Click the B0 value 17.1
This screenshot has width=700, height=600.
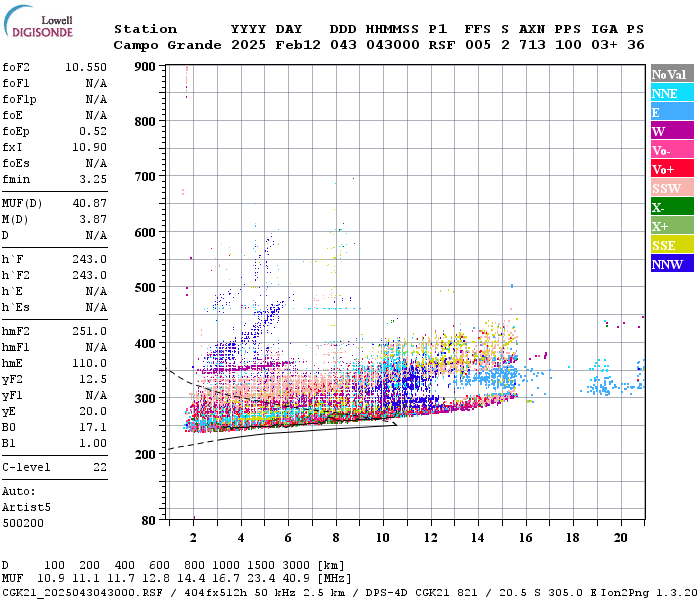pyautogui.click(x=93, y=428)
